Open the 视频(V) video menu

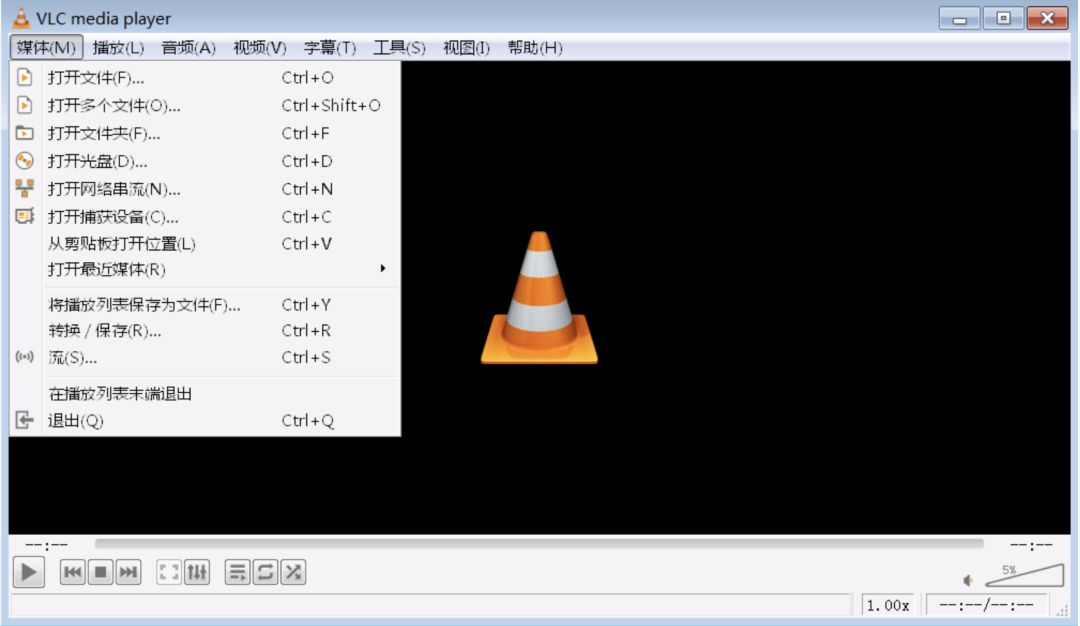260,48
